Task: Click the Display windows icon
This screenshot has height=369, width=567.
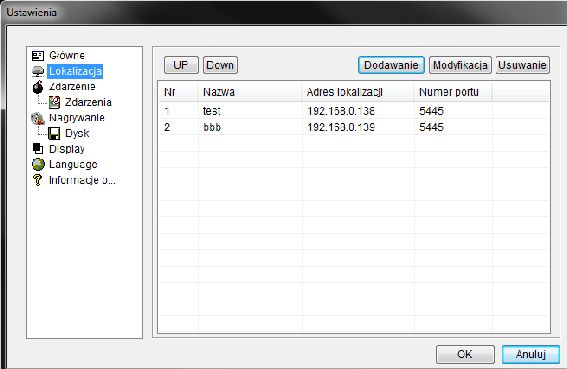Action: pyautogui.click(x=38, y=148)
